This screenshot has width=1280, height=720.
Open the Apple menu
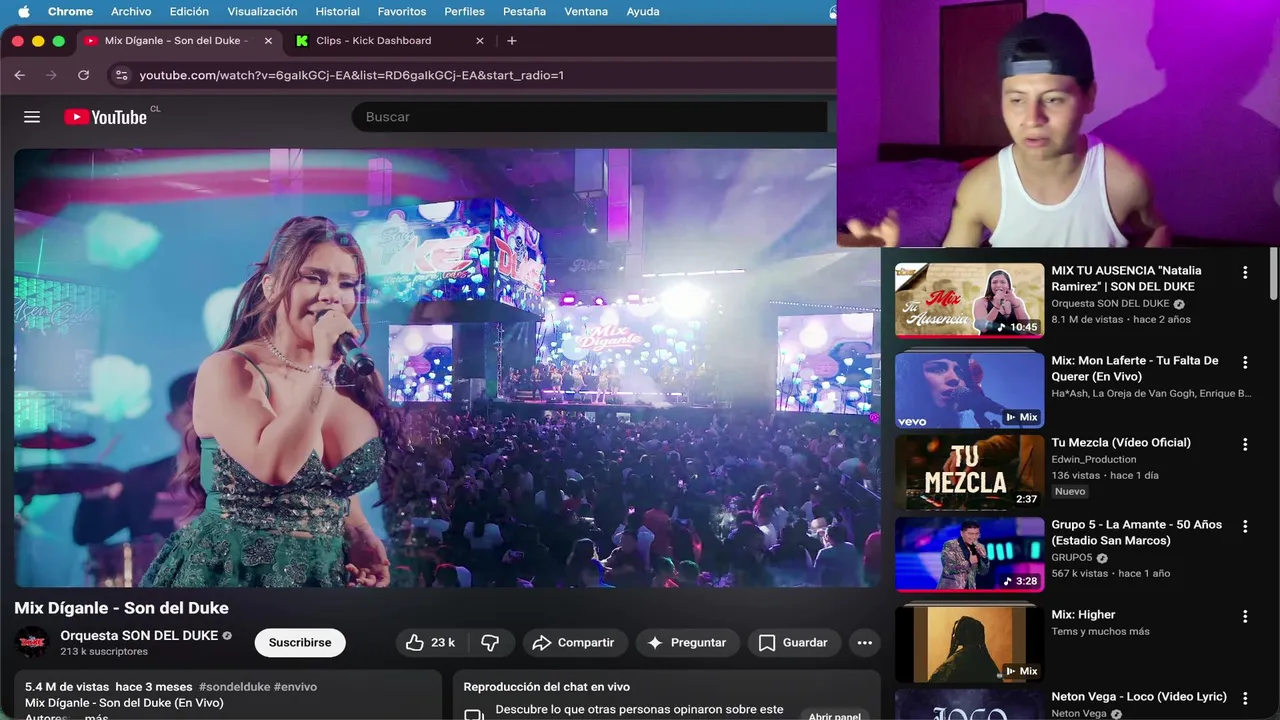(x=23, y=12)
